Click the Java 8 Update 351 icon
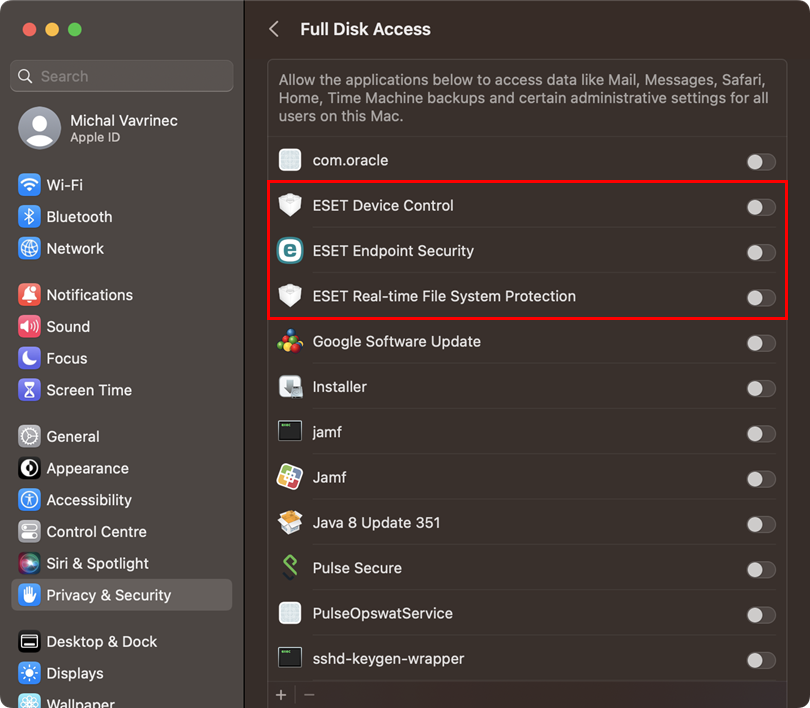 point(290,523)
